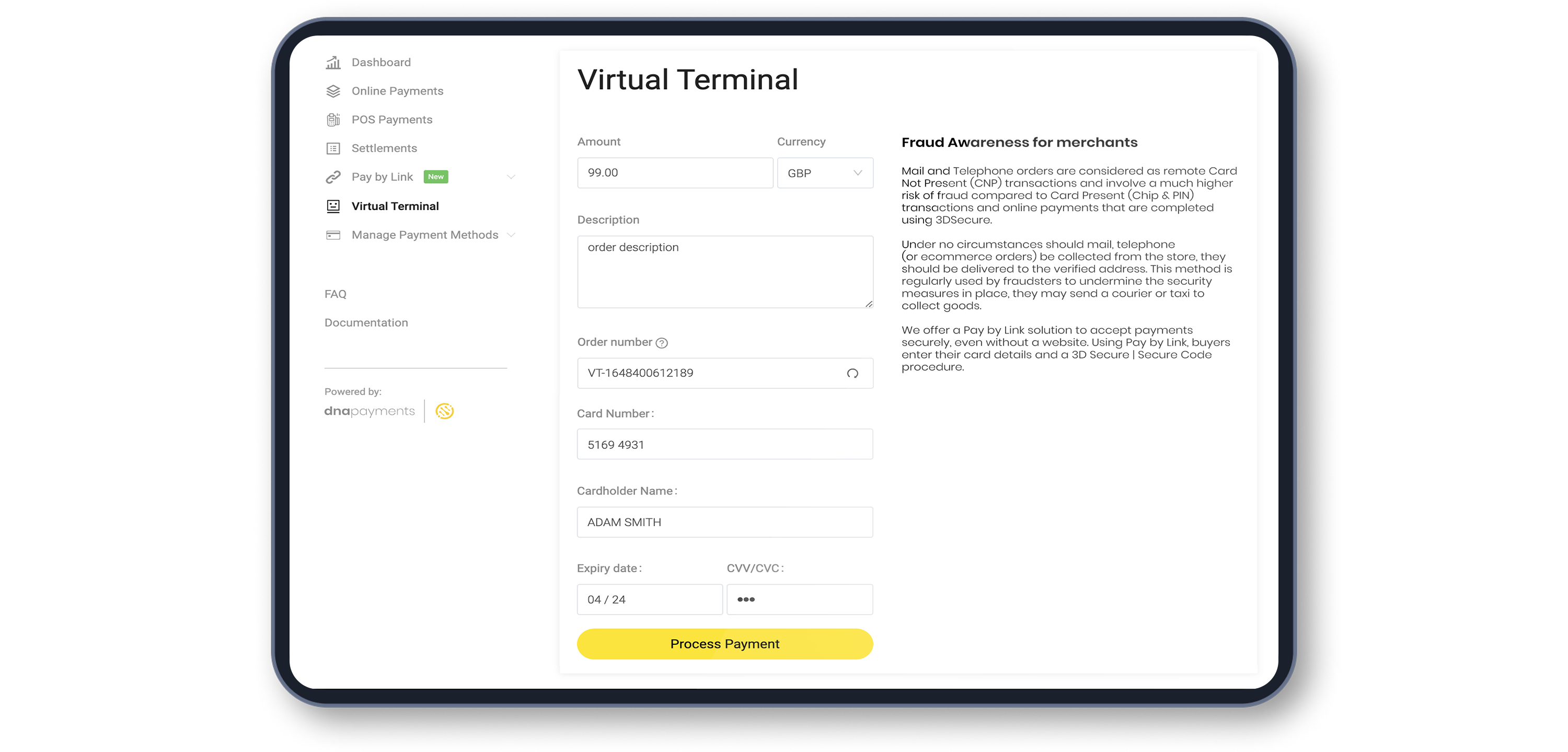The width and height of the screenshot is (1568, 752).
Task: Click the Cardholder Name field showing ADAM SMITH
Action: (x=724, y=522)
